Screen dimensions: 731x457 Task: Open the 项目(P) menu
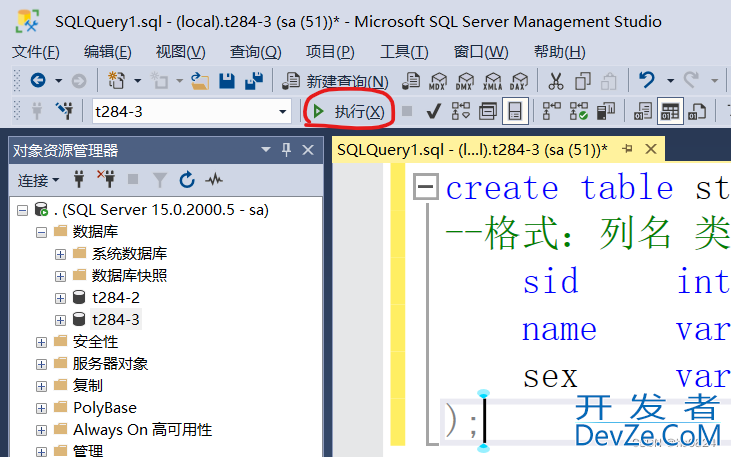(x=330, y=52)
